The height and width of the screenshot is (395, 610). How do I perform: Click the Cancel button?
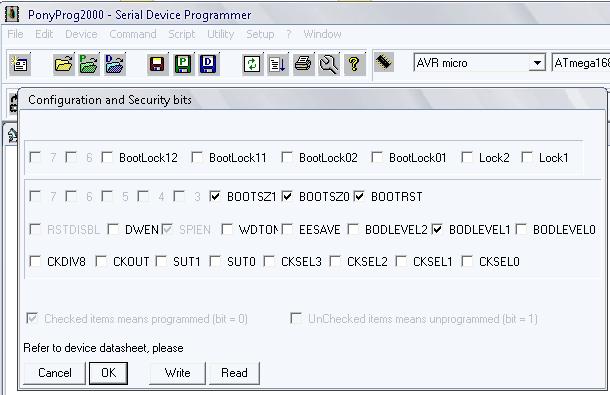click(54, 373)
